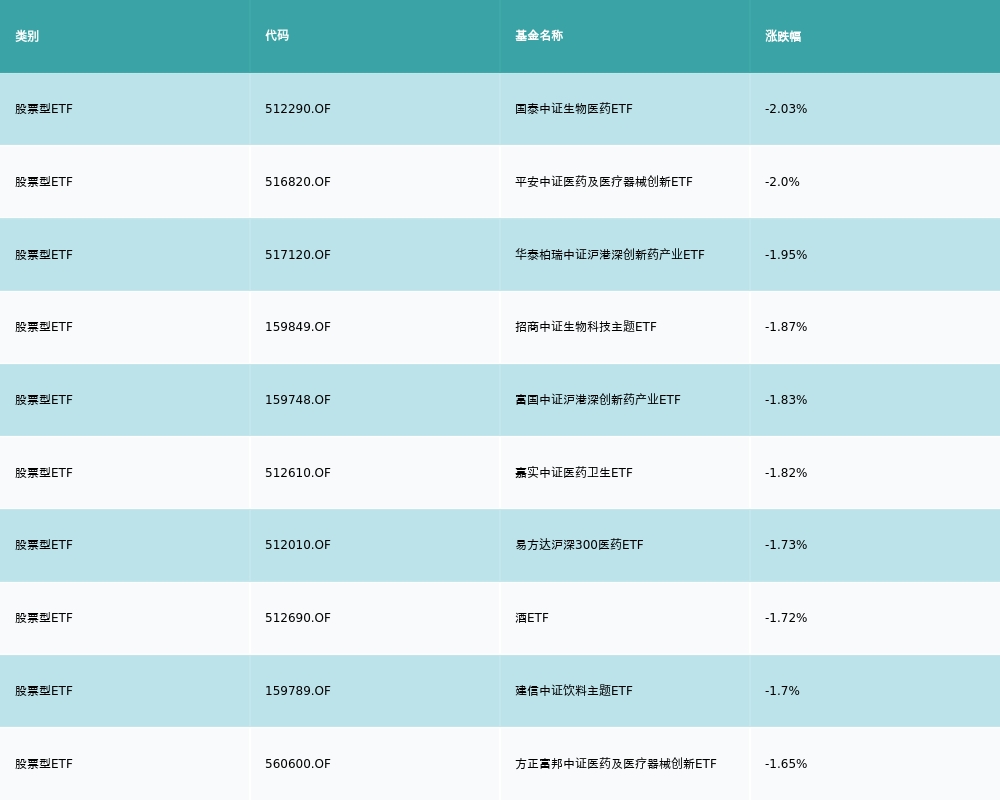Click the -2.0% change value

[x=782, y=182]
